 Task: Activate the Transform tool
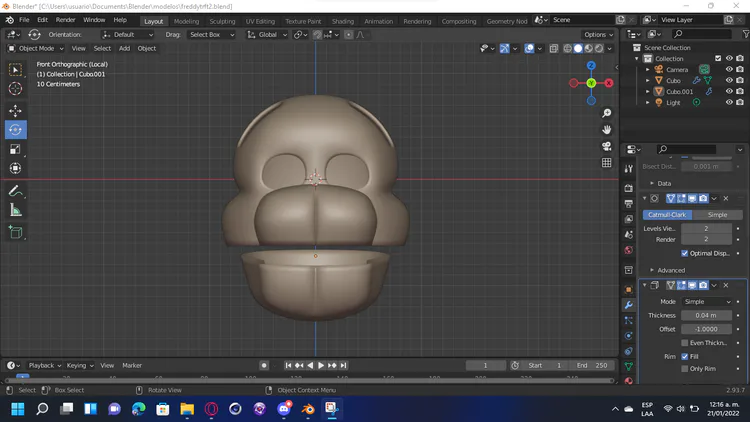[15, 168]
